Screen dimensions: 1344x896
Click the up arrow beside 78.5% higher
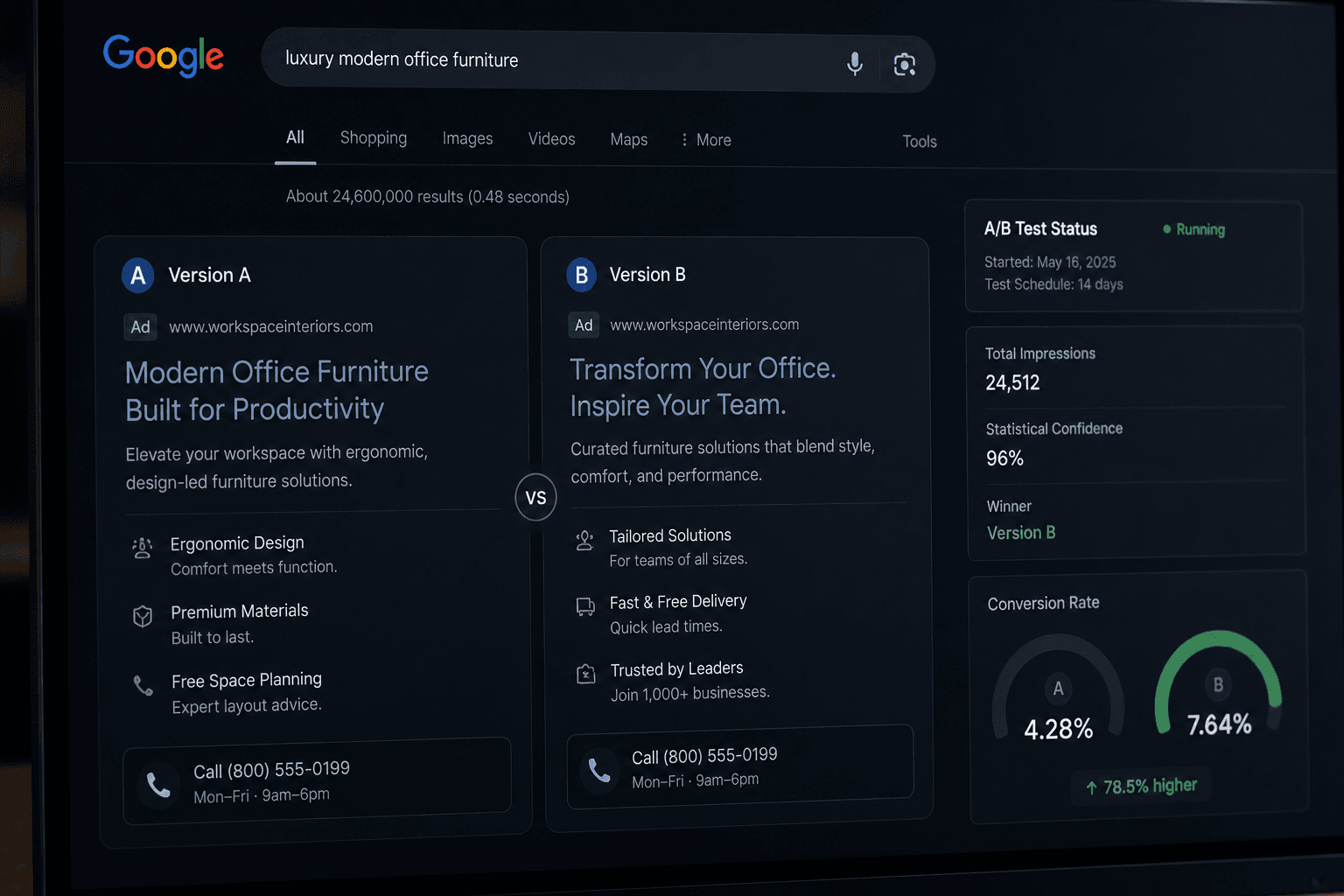coord(1091,787)
